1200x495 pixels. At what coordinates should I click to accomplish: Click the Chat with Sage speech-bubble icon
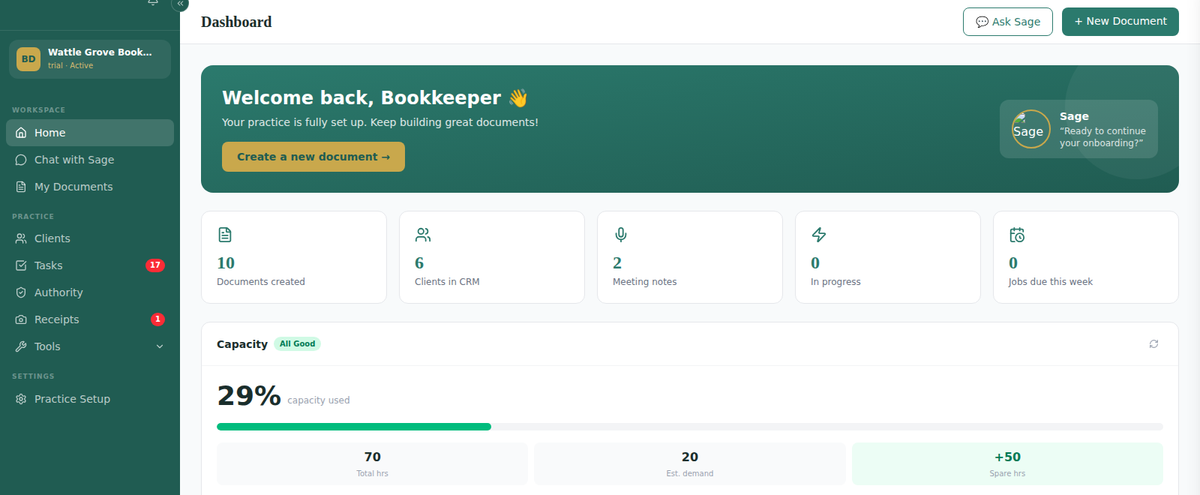[22, 160]
